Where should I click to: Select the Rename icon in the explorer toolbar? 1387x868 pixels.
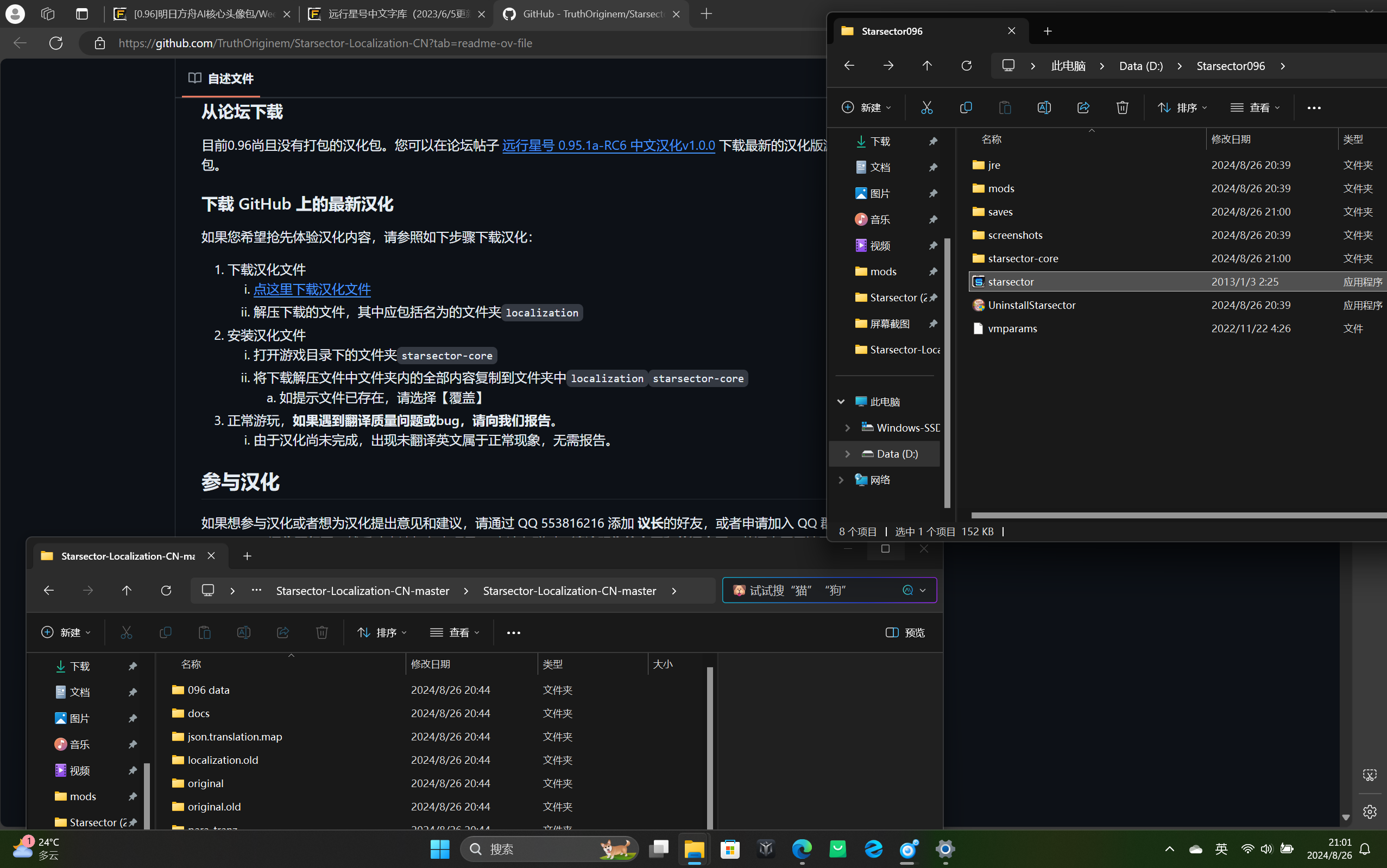click(x=1044, y=107)
